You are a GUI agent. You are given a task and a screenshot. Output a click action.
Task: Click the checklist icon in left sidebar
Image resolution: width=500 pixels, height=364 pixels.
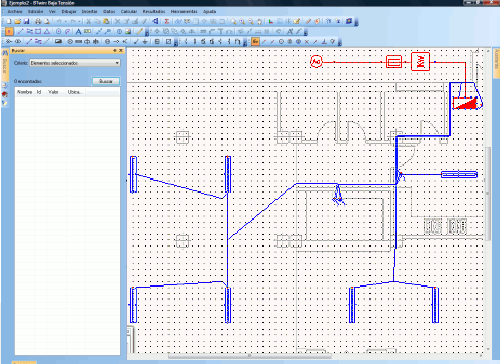[x=5, y=86]
